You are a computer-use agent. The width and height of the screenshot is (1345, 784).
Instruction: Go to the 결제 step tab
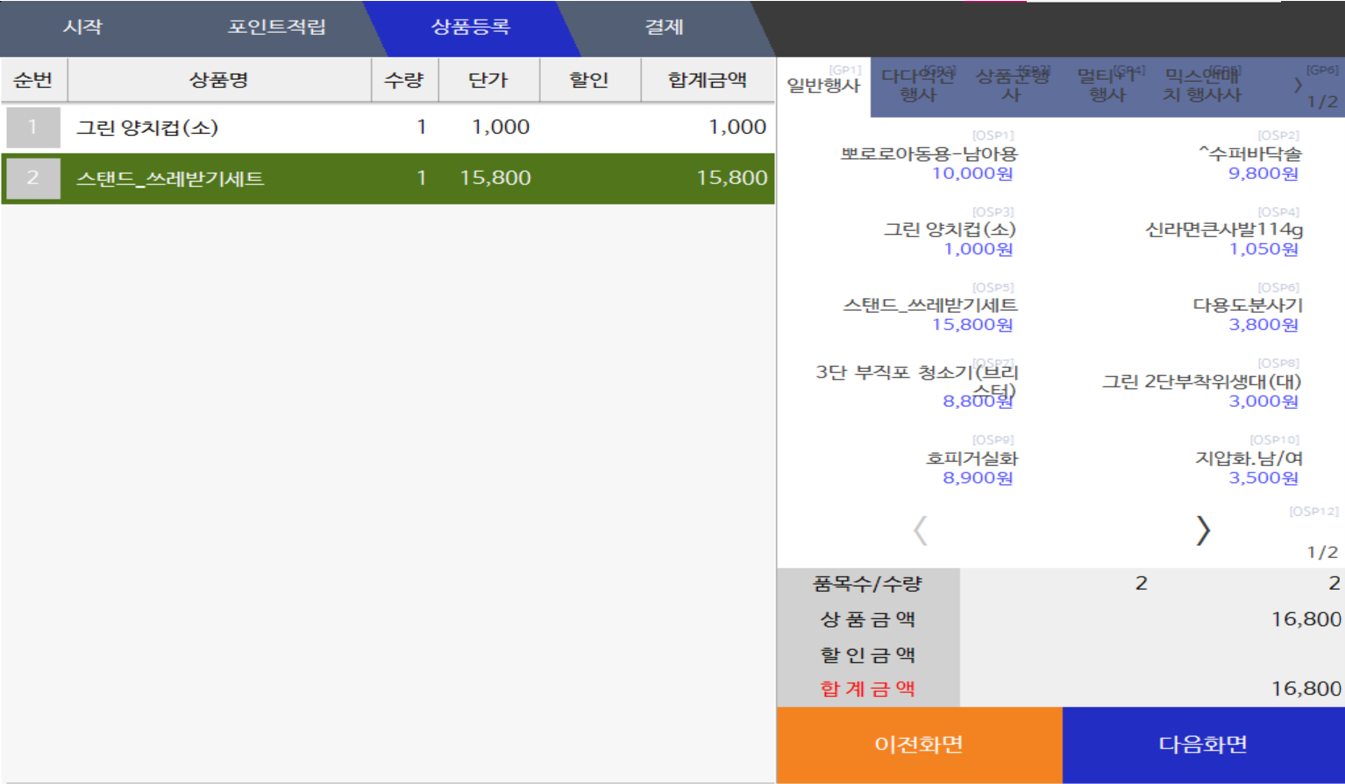click(x=664, y=28)
